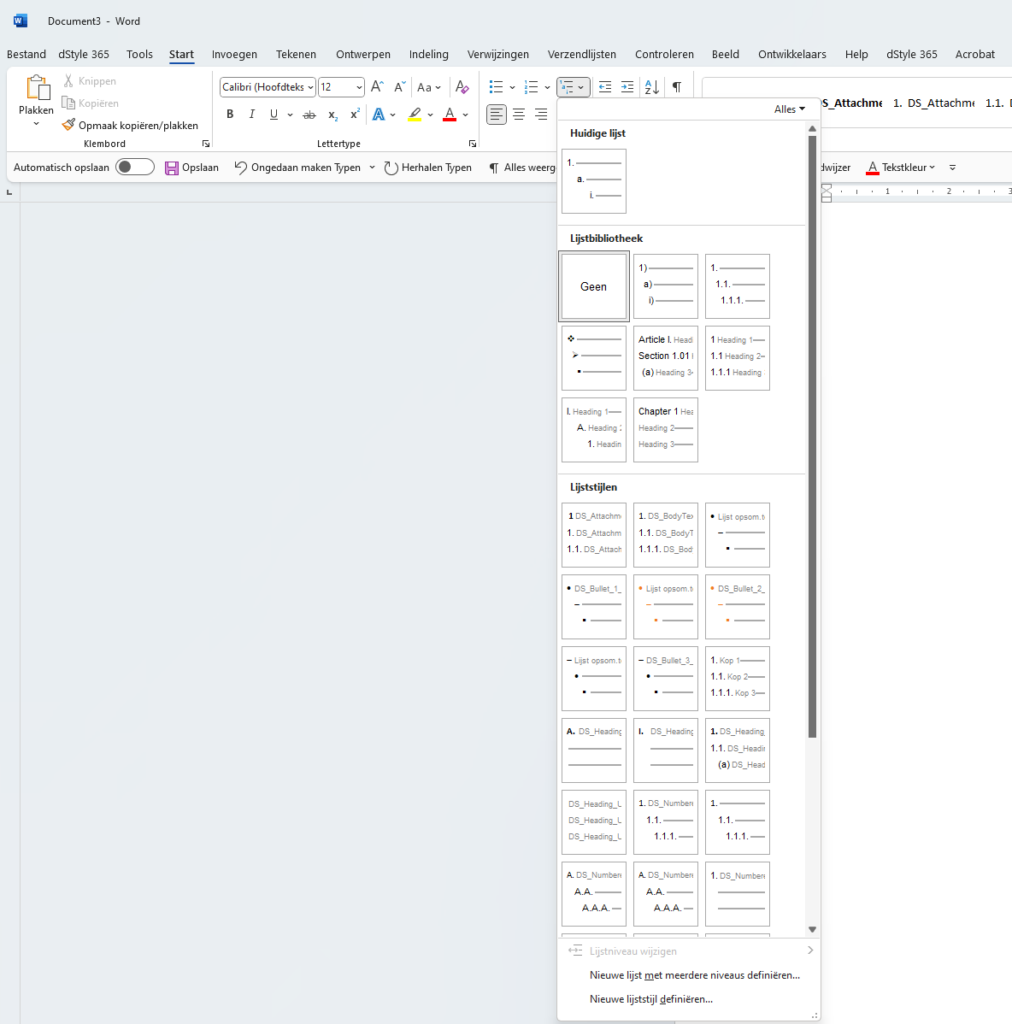Open the Tekstkleur dropdown arrow
The height and width of the screenshot is (1024, 1012).
pos(932,168)
